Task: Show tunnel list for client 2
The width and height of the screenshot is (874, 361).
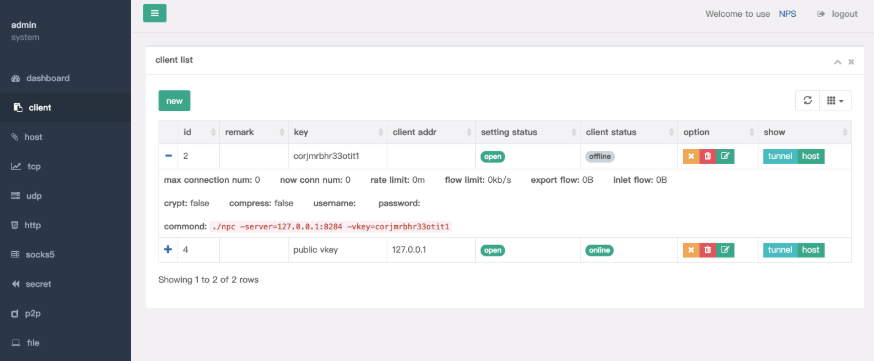Action: pos(780,157)
